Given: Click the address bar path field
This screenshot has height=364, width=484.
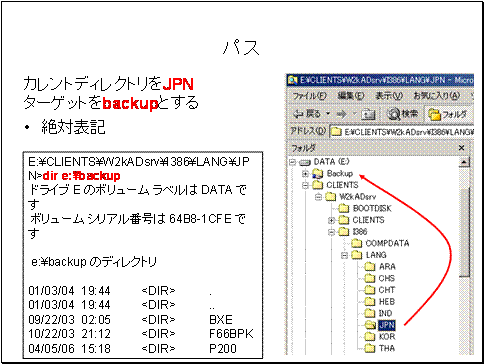Looking at the screenshot, I should click(x=402, y=132).
